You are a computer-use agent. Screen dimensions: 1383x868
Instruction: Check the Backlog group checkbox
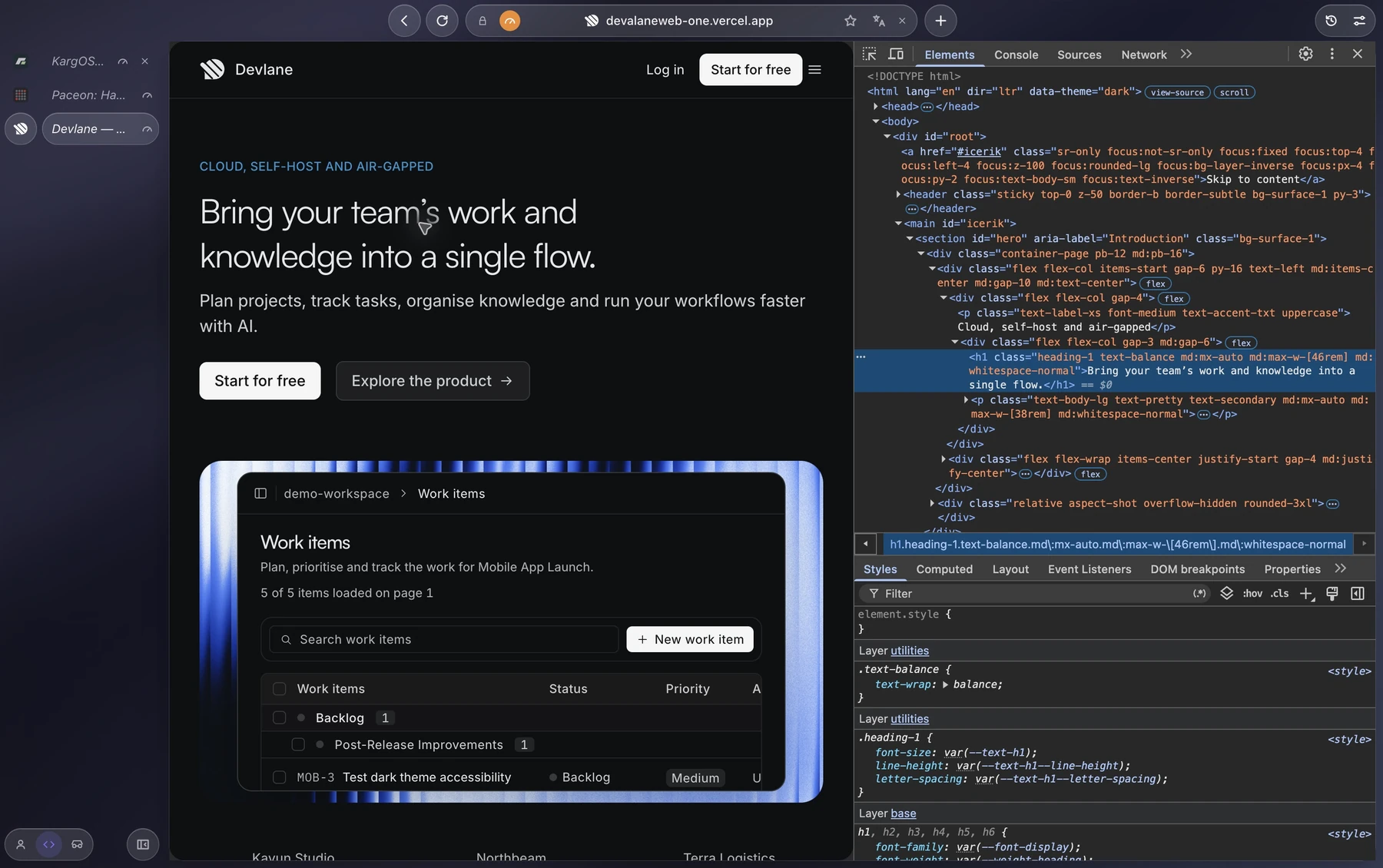coord(280,717)
